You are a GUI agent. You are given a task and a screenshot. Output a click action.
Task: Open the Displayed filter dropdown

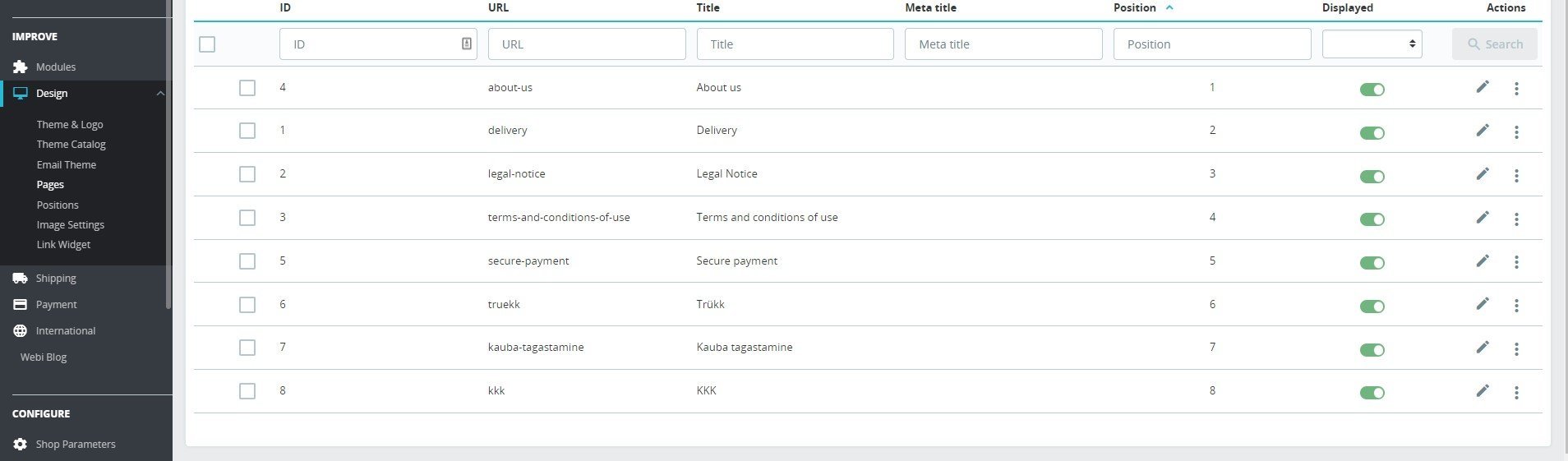1372,44
